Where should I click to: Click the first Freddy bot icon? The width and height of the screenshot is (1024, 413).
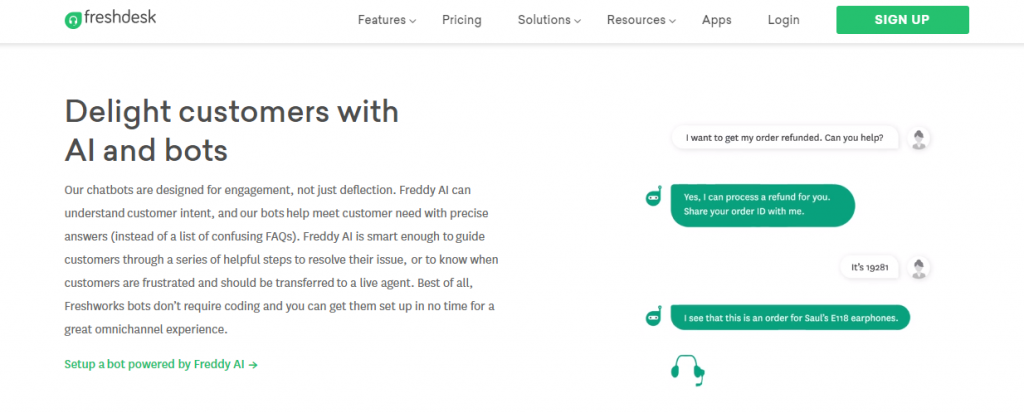[654, 196]
